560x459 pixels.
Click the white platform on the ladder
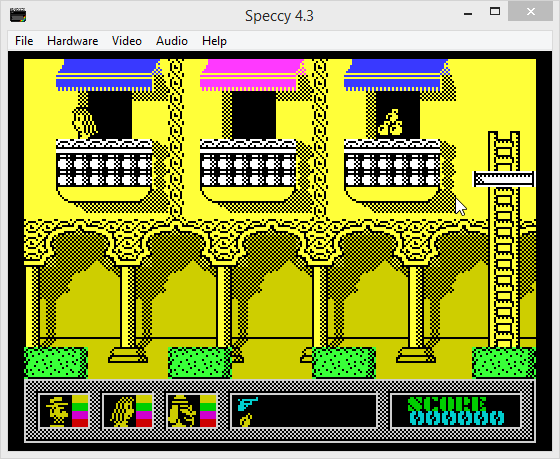pos(504,179)
